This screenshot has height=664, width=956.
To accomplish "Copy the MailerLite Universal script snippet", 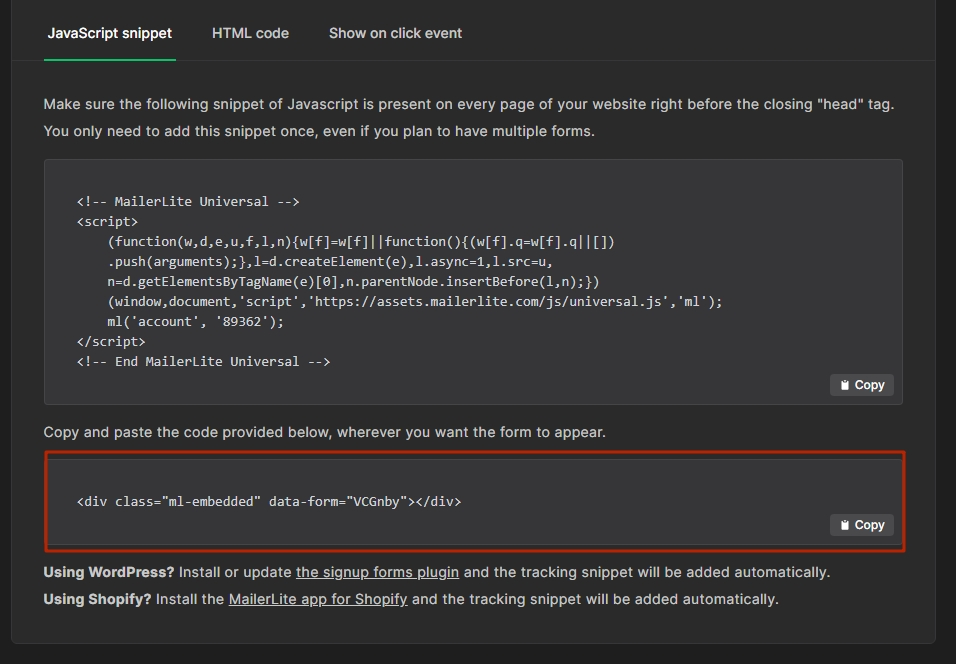I will click(861, 385).
